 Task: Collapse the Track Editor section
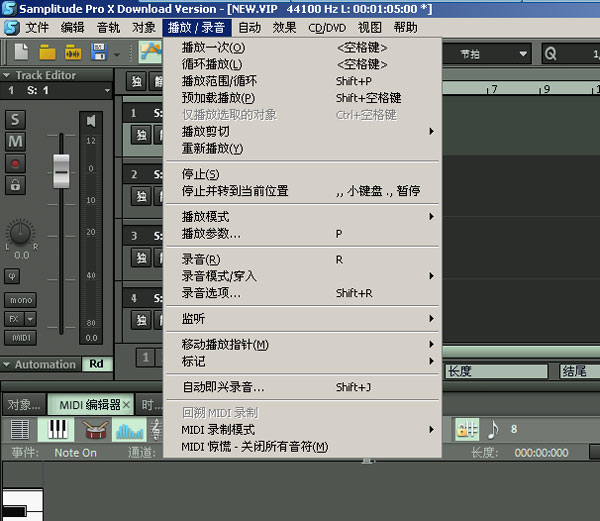(6, 75)
